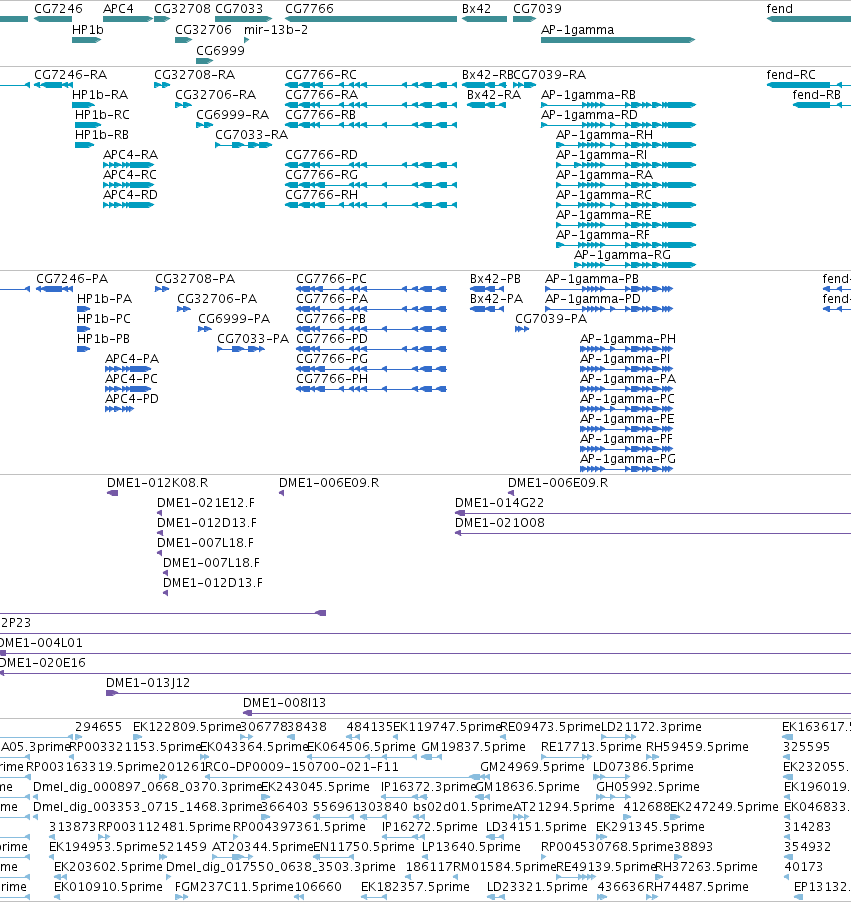This screenshot has width=851, height=902.
Task: Click the CG7033 gene label
Action: [x=239, y=9]
